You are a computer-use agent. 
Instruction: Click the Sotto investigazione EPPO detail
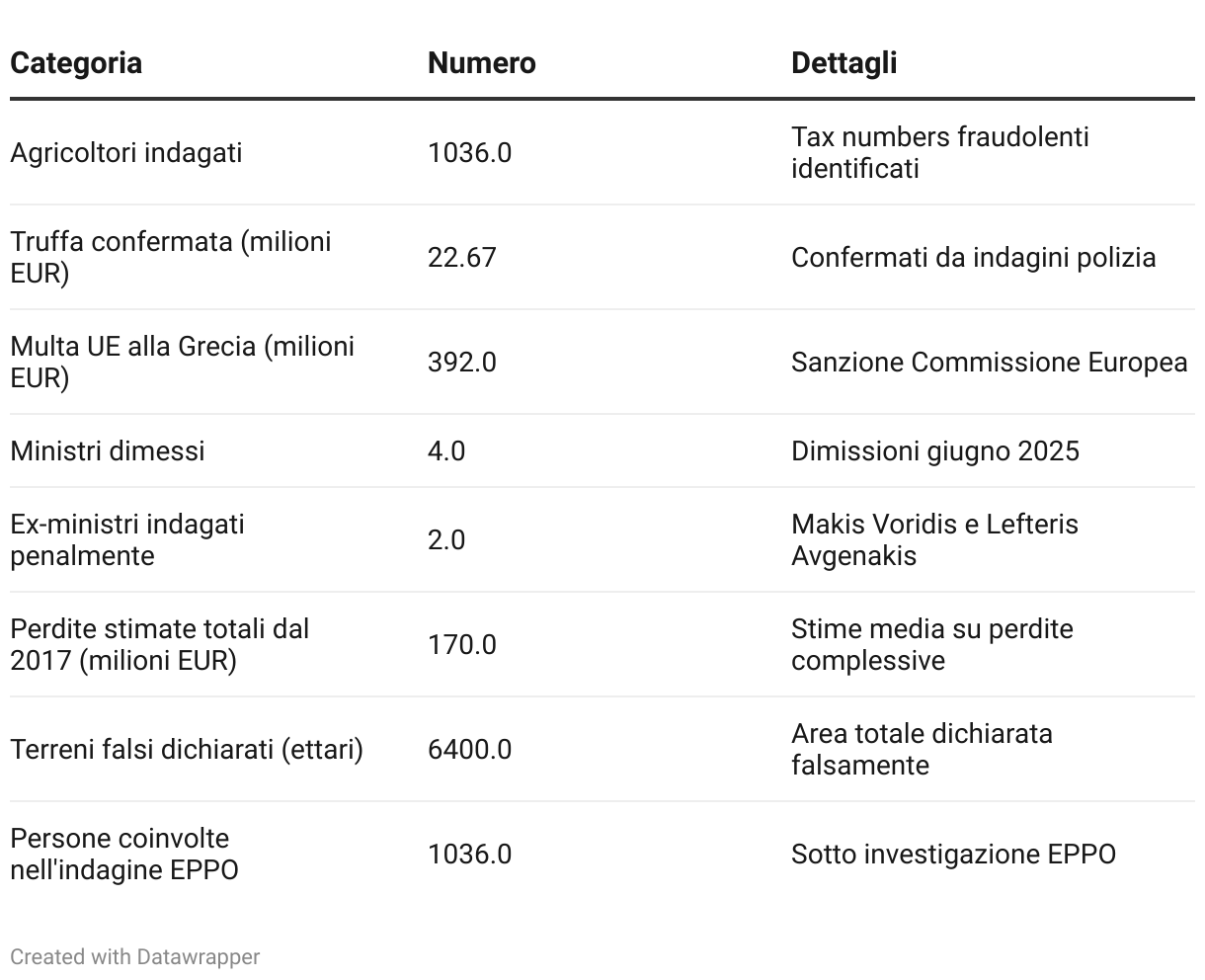coord(953,855)
